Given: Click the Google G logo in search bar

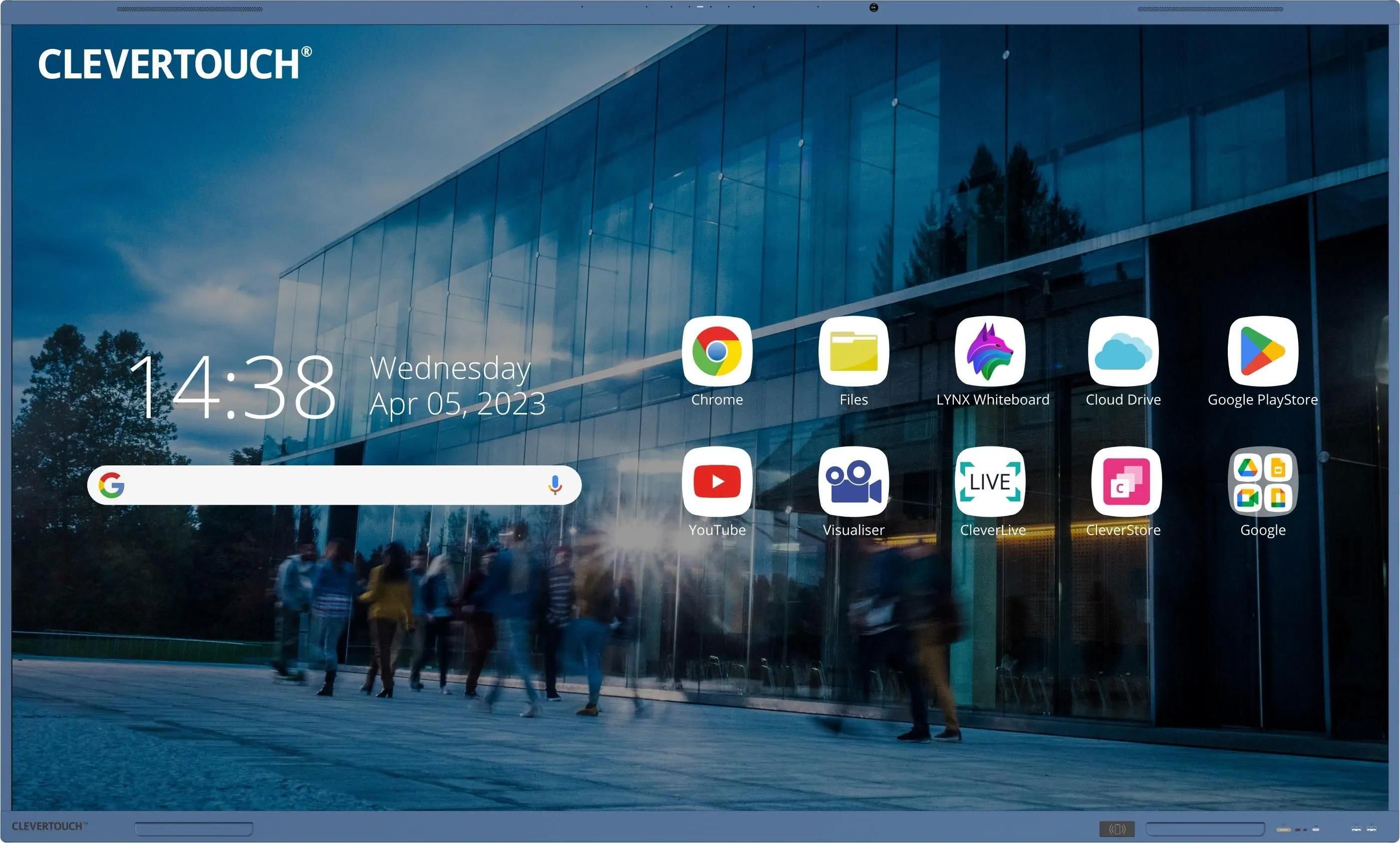Looking at the screenshot, I should click(x=111, y=485).
